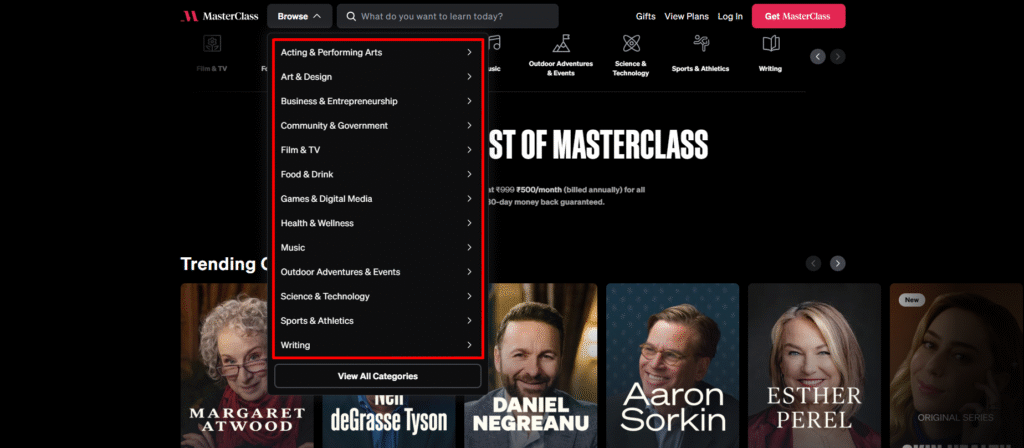Show previous Trending classes arrow
This screenshot has height=448, width=1024.
click(813, 263)
